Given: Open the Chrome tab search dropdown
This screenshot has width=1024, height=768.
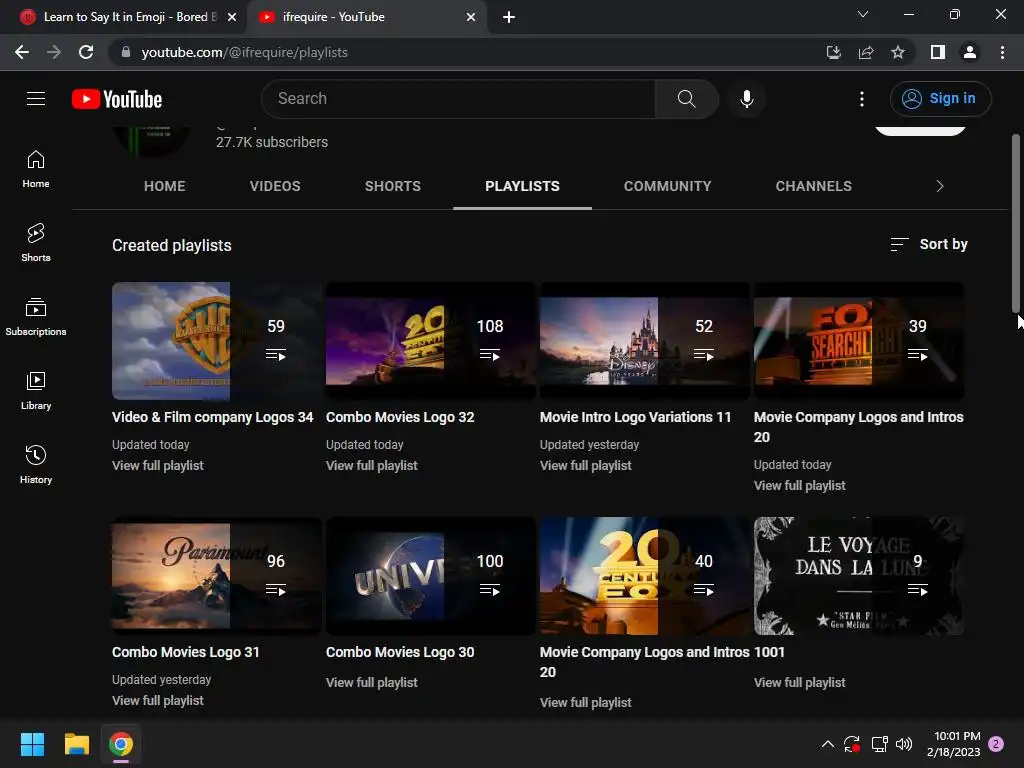Looking at the screenshot, I should click(x=863, y=14).
